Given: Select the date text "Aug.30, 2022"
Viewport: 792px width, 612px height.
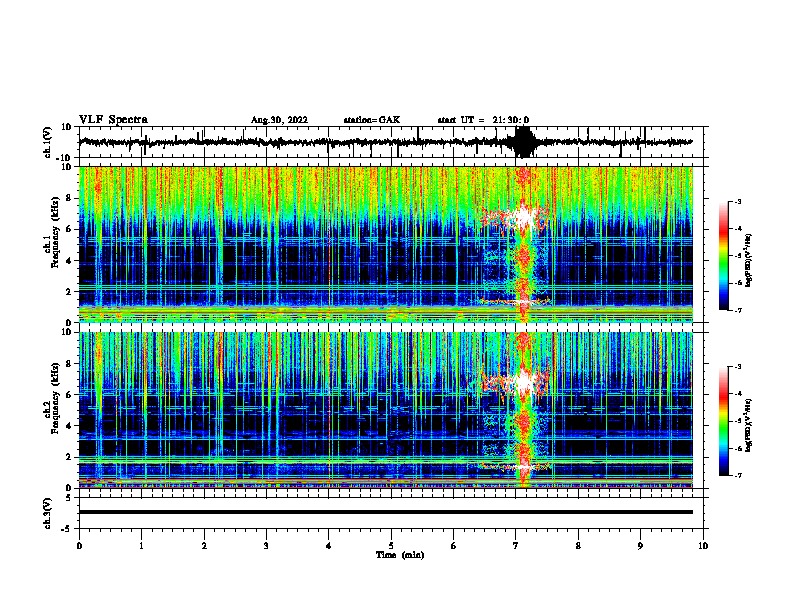Looking at the screenshot, I should click(279, 120).
